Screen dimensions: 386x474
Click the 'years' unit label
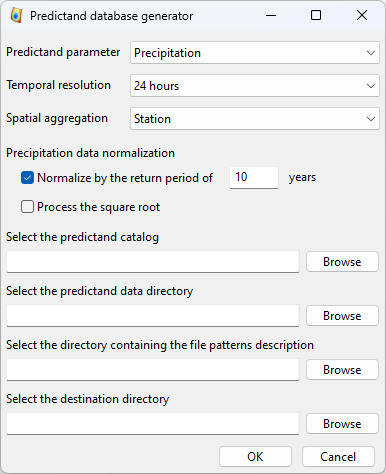click(302, 178)
